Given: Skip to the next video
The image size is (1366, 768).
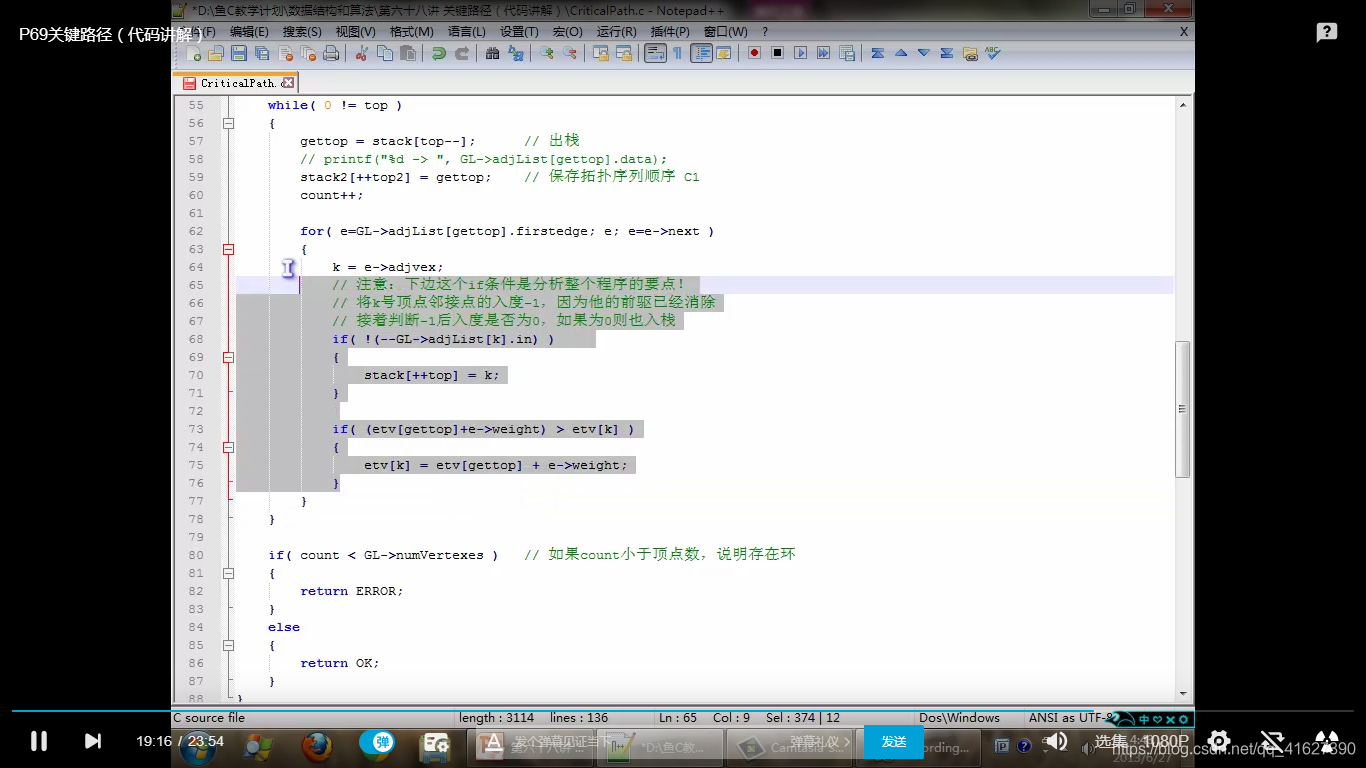Looking at the screenshot, I should click(92, 741).
